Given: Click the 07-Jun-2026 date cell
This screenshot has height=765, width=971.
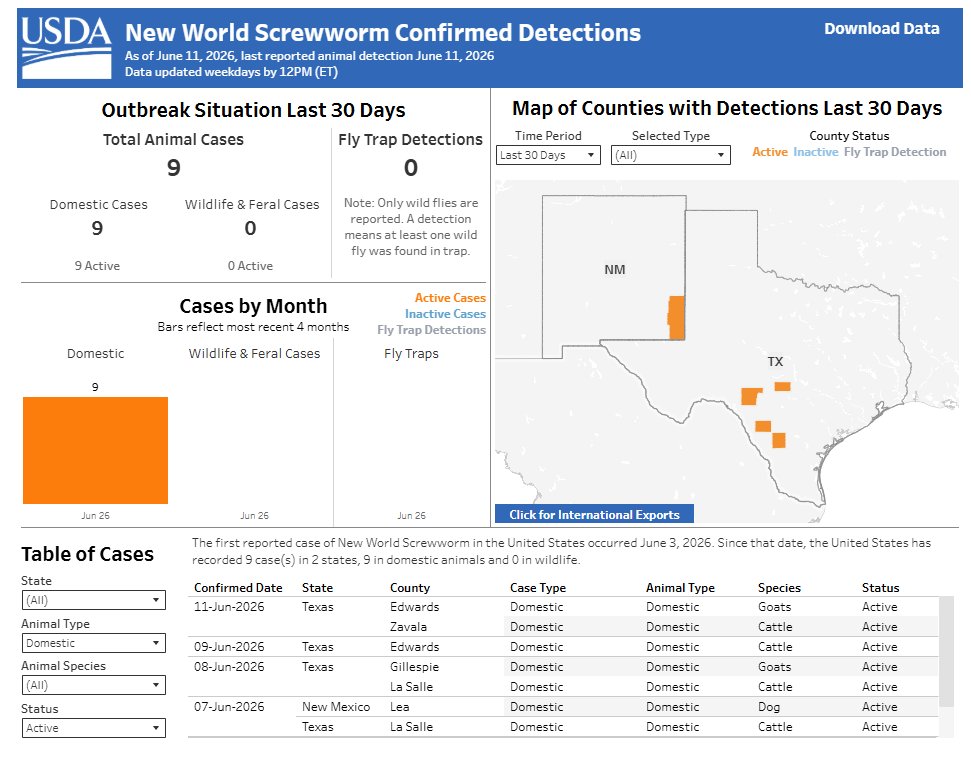Looking at the screenshot, I should pos(229,707).
